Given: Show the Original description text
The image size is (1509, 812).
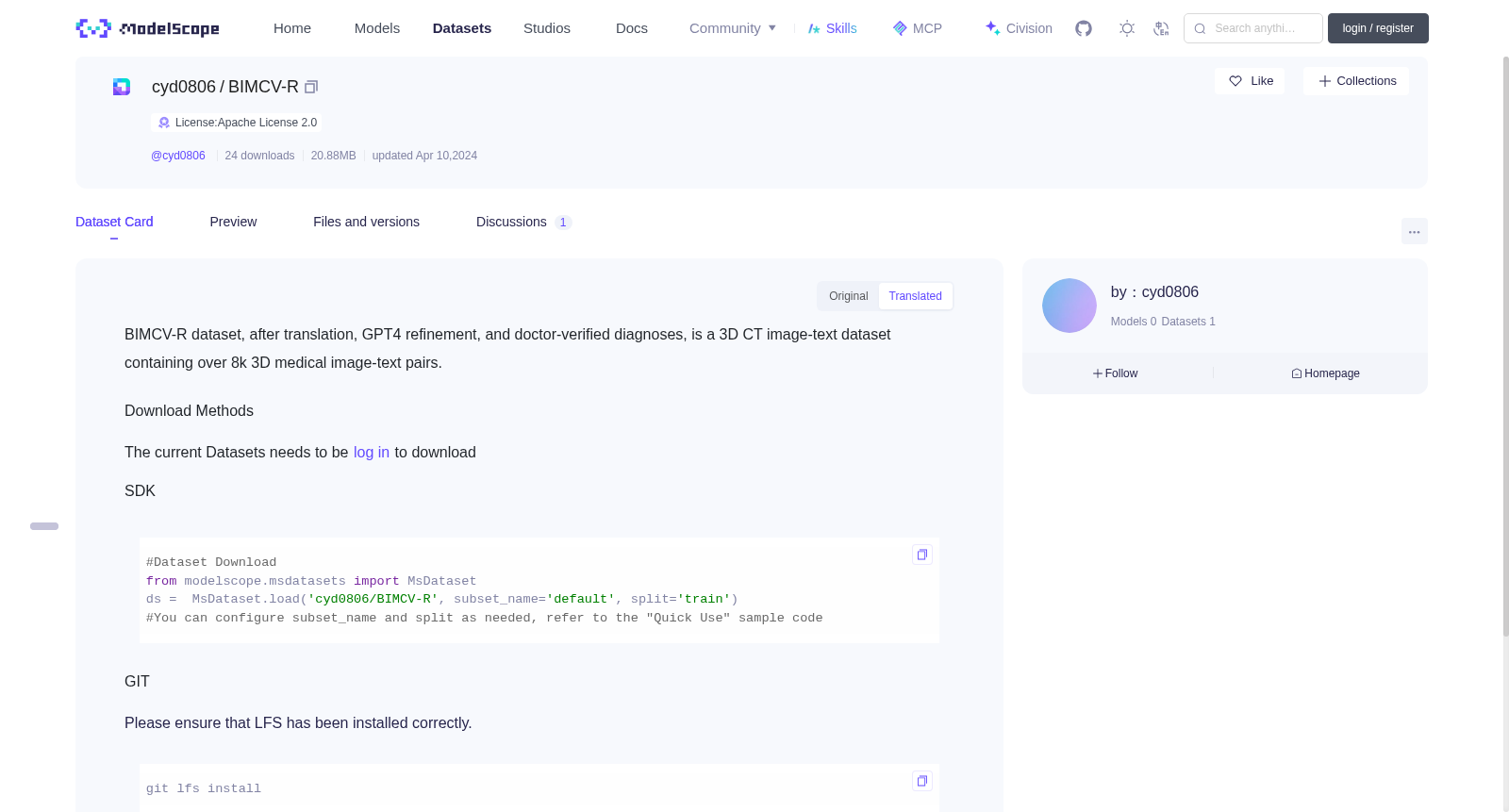Looking at the screenshot, I should coord(848,296).
